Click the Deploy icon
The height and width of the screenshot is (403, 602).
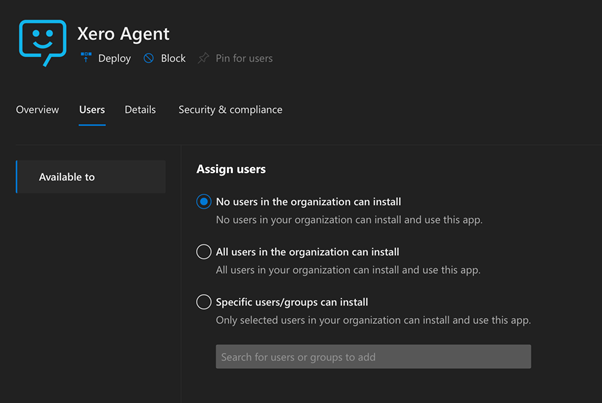pos(86,57)
